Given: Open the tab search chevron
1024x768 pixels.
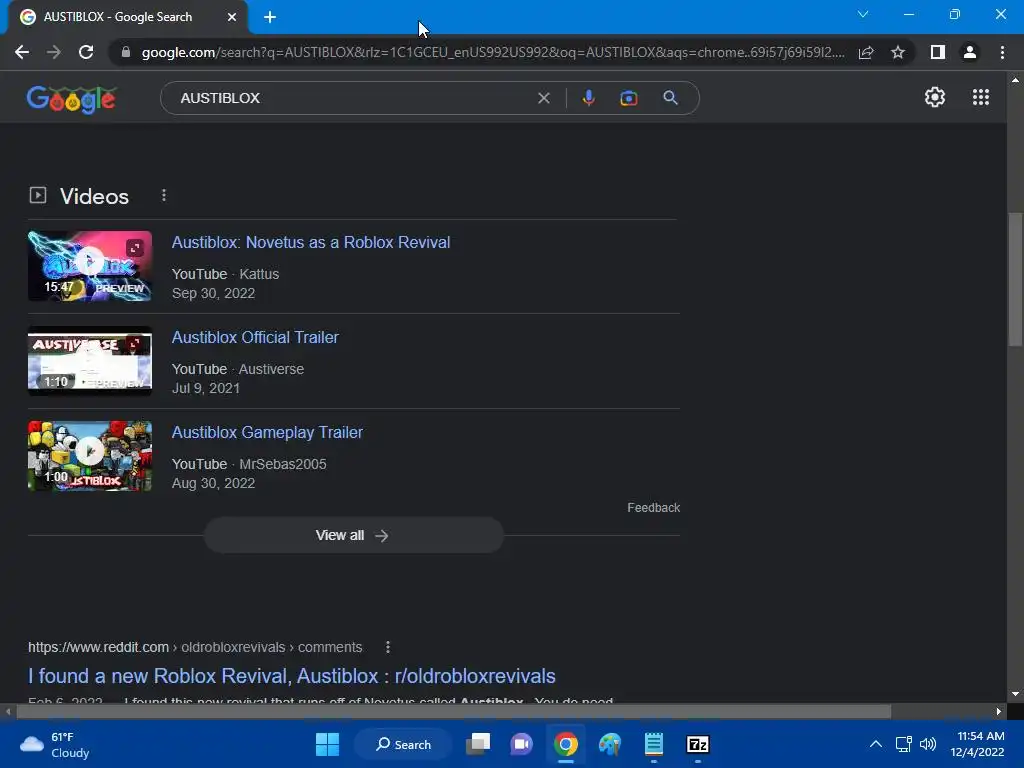Looking at the screenshot, I should coord(863,14).
